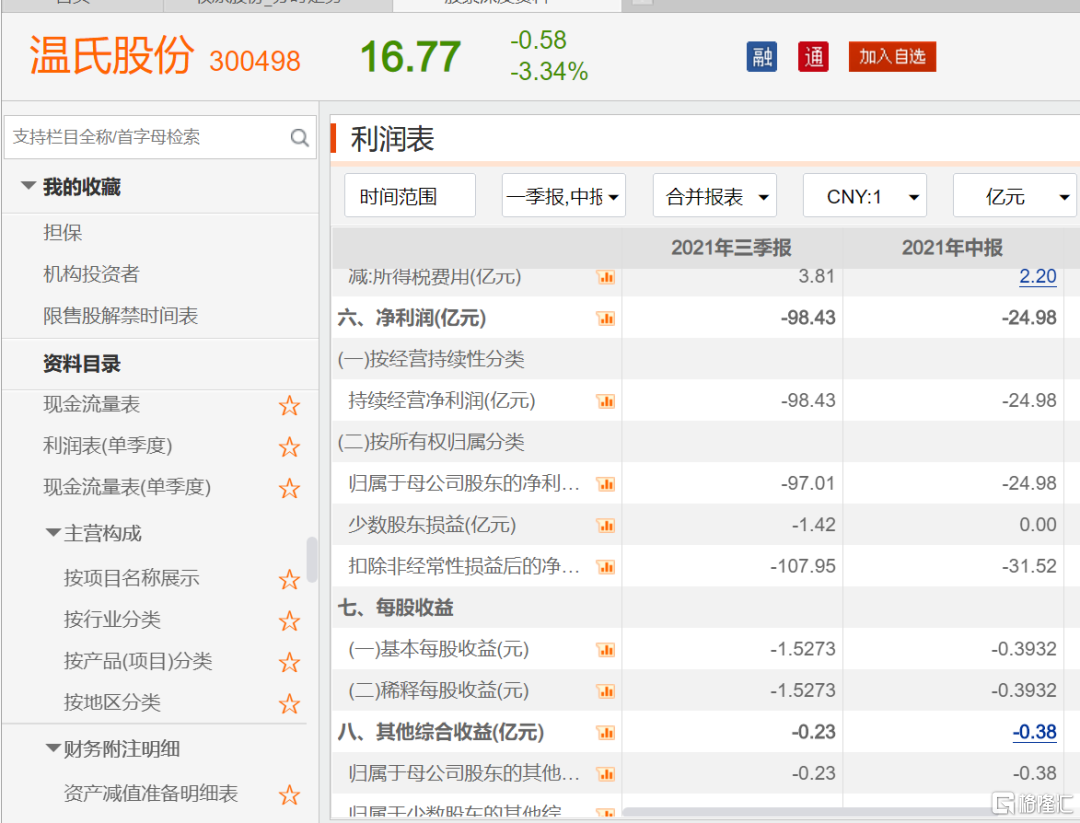The height and width of the screenshot is (823, 1080).
Task: Toggle favorite star for 现金流量表(单季度)
Action: [x=289, y=488]
